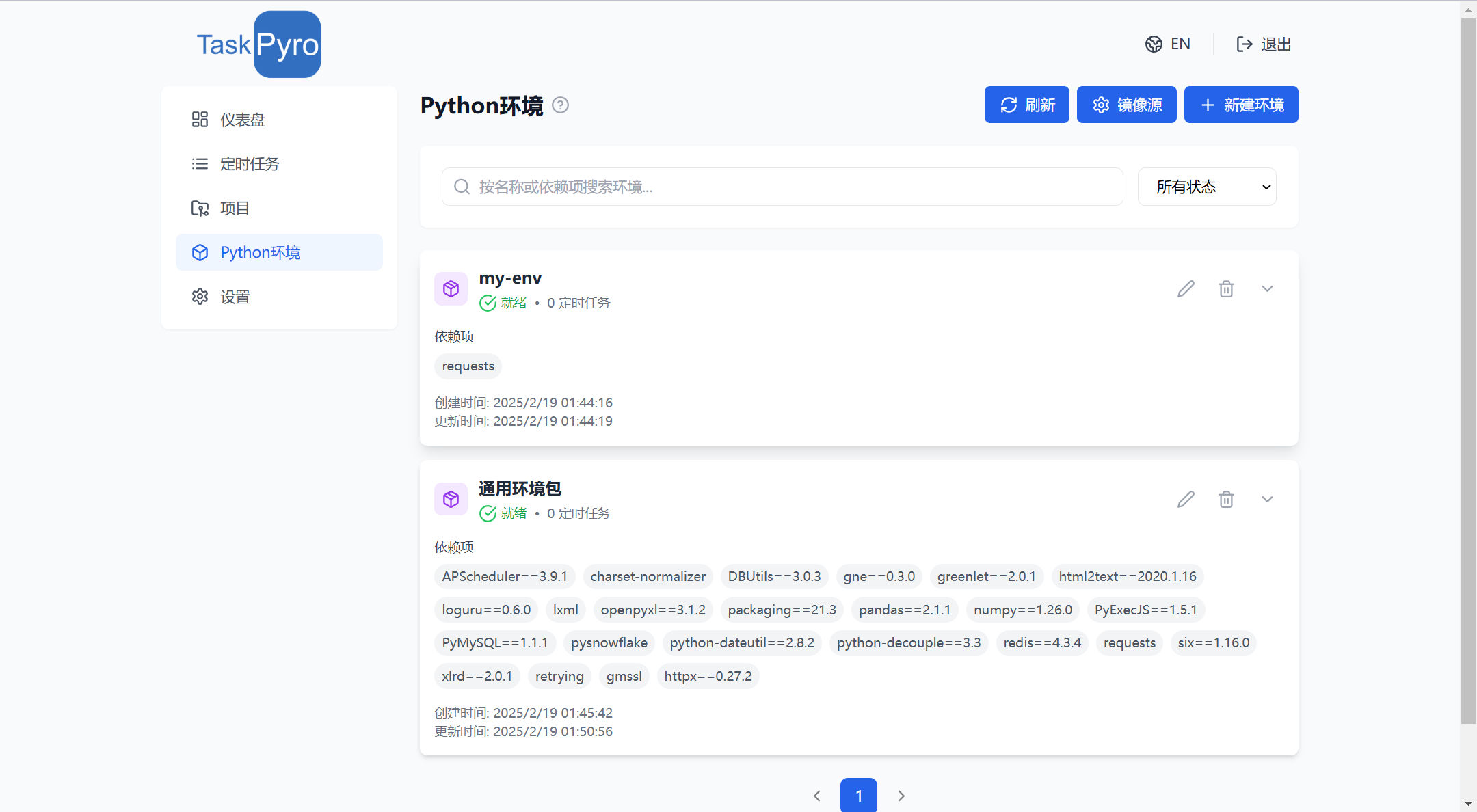The width and height of the screenshot is (1477, 812).
Task: Delete 通用环境包 with the trash icon
Action: point(1226,499)
